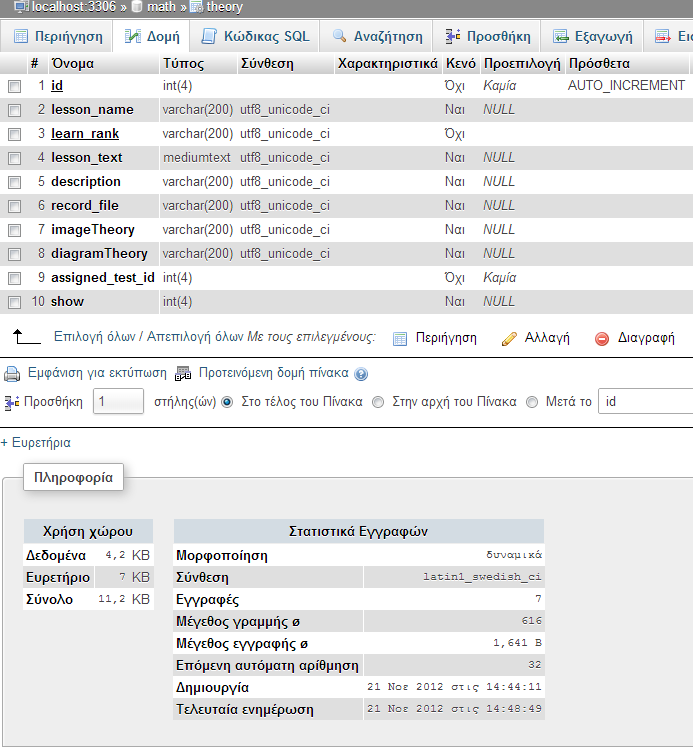The height and width of the screenshot is (748, 693).
Task: Expand the + Ευρετήρια section
Action: tap(36, 443)
